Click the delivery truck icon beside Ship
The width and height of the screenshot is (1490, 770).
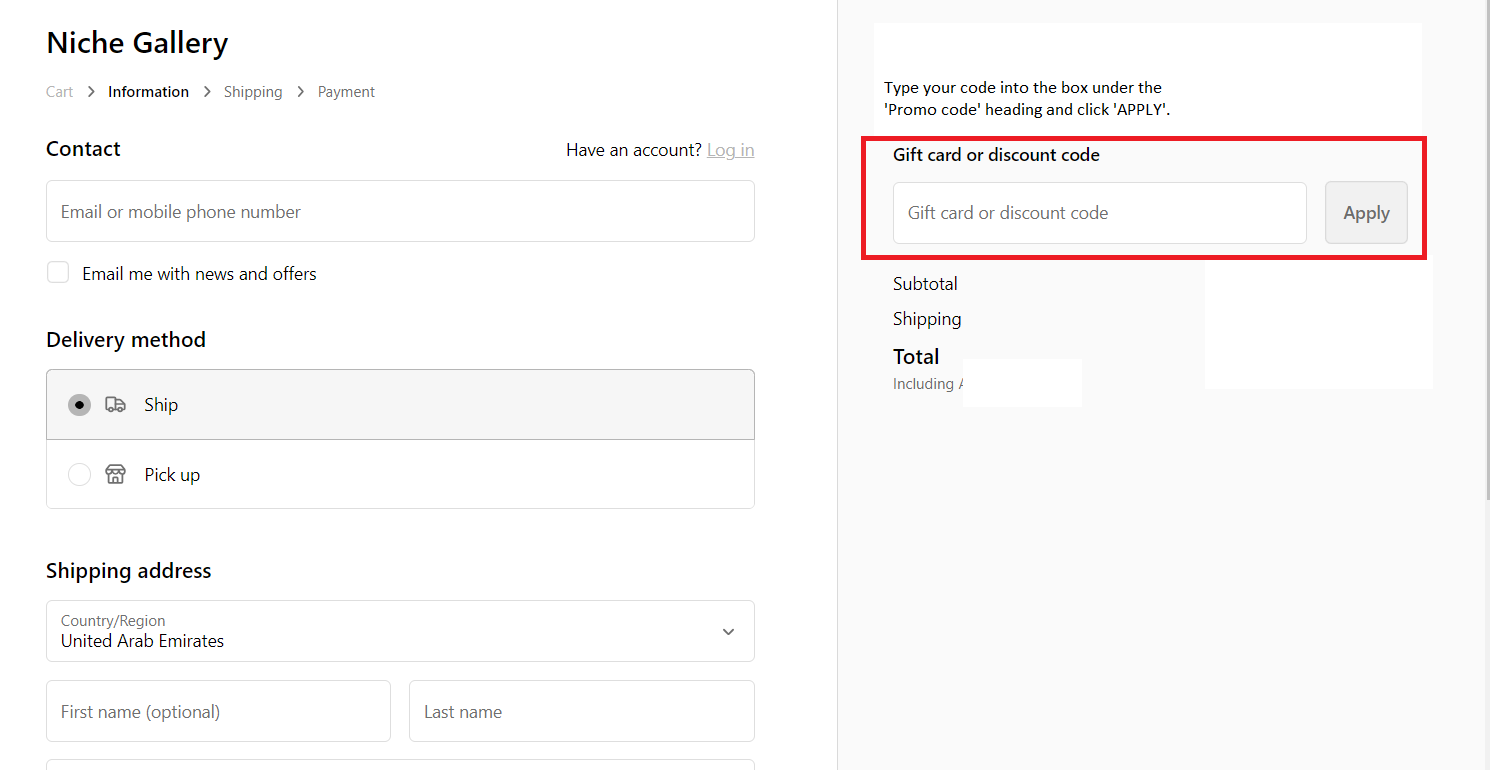(115, 404)
